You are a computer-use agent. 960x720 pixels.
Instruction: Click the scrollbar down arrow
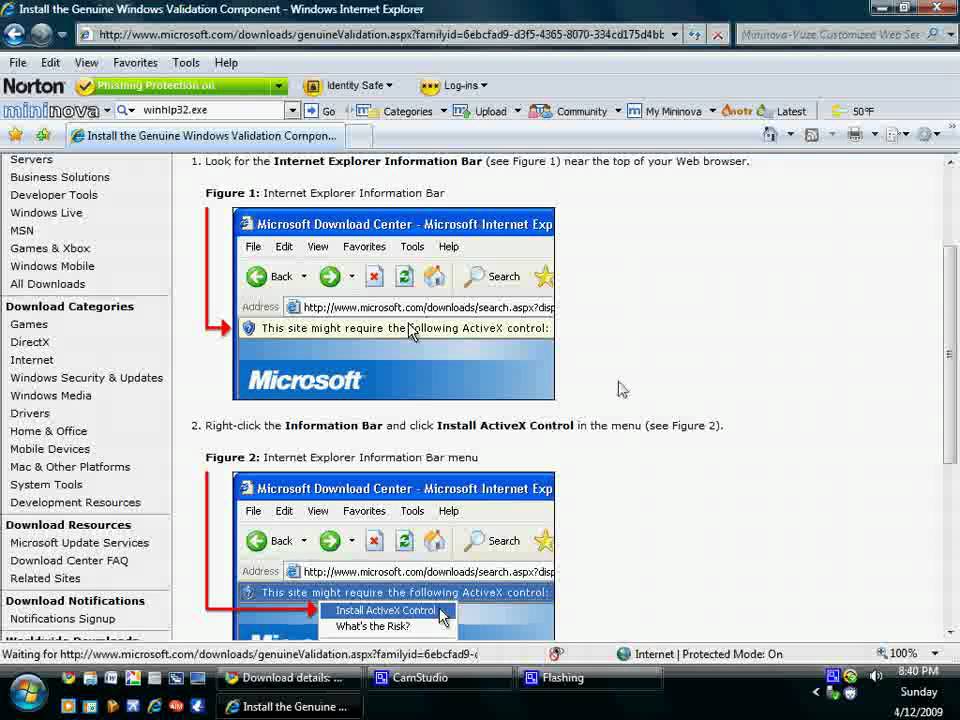pyautogui.click(x=950, y=632)
